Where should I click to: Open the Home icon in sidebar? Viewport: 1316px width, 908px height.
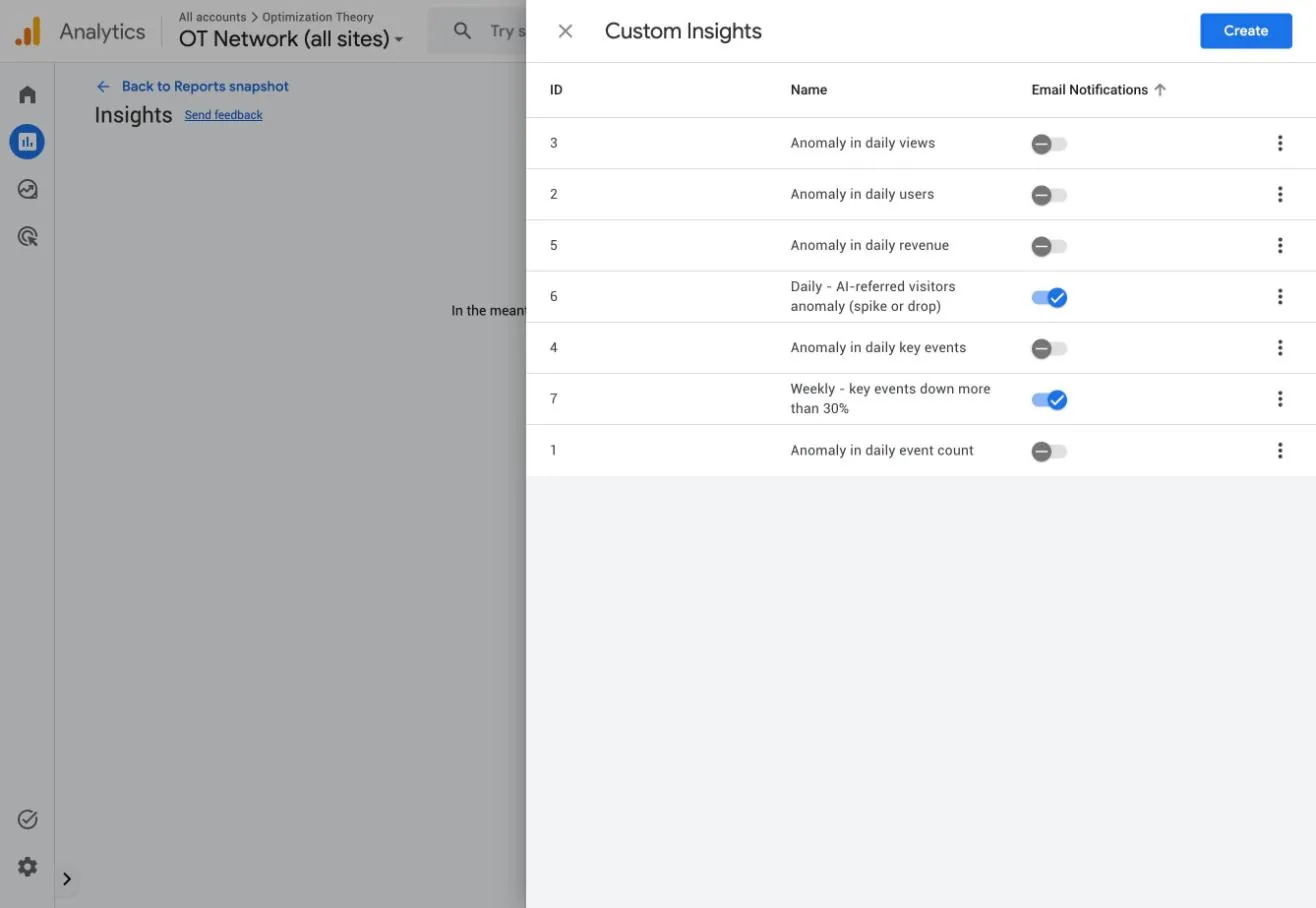pyautogui.click(x=27, y=95)
